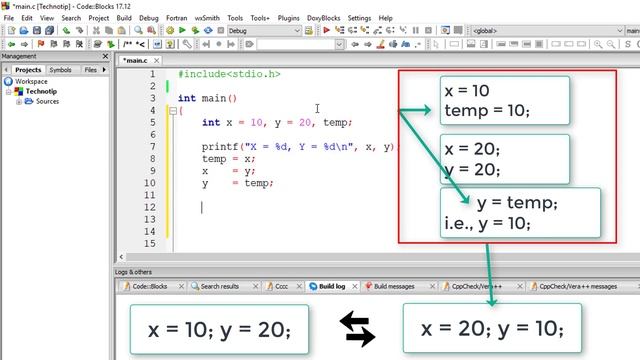Collapse the code fold marker at line 4
Image resolution: width=640 pixels, height=360 pixels.
173,111
